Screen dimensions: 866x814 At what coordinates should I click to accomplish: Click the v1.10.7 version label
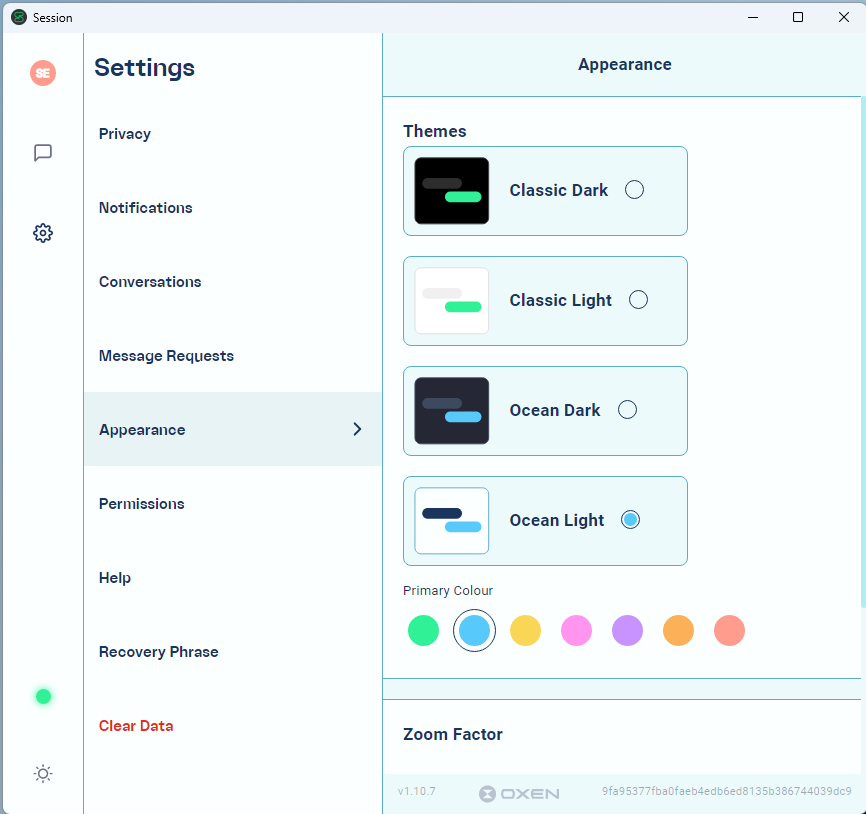(416, 791)
